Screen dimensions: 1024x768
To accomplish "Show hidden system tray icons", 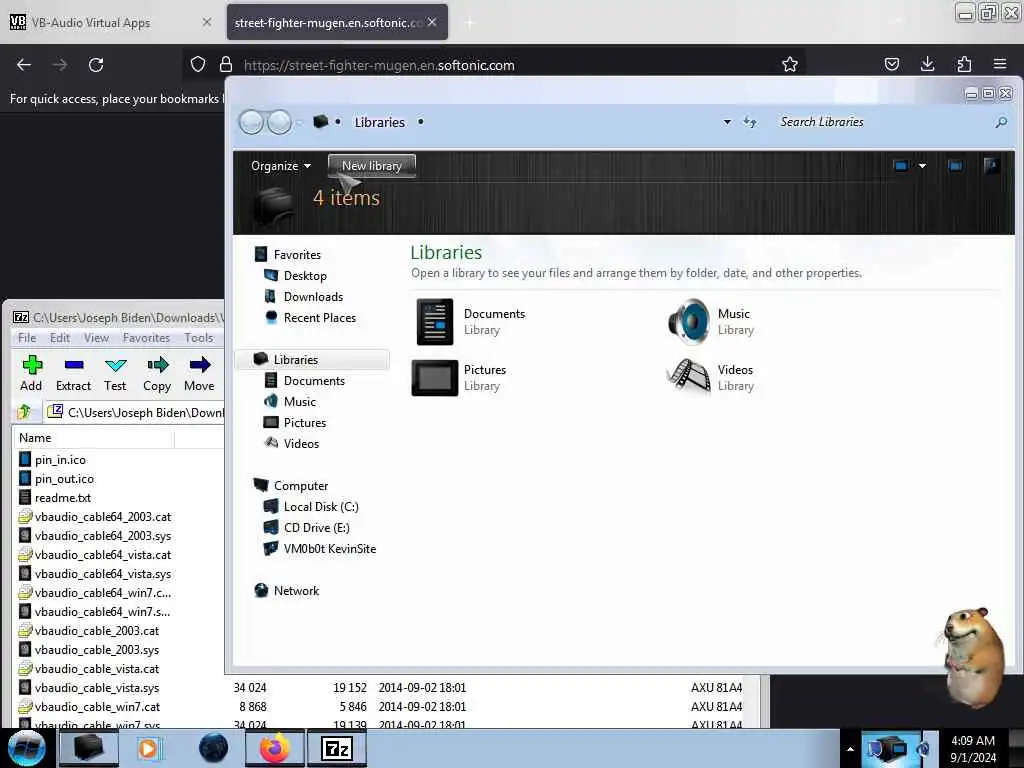I will [x=850, y=749].
